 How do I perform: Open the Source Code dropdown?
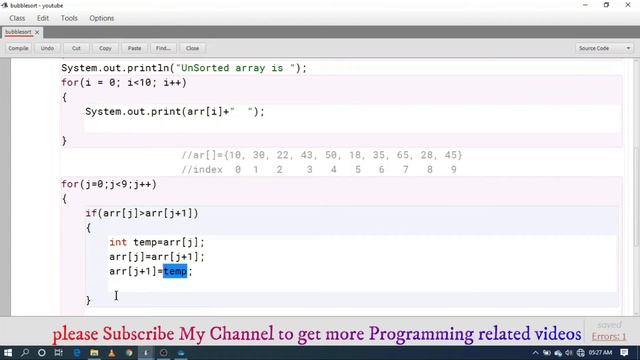point(604,48)
